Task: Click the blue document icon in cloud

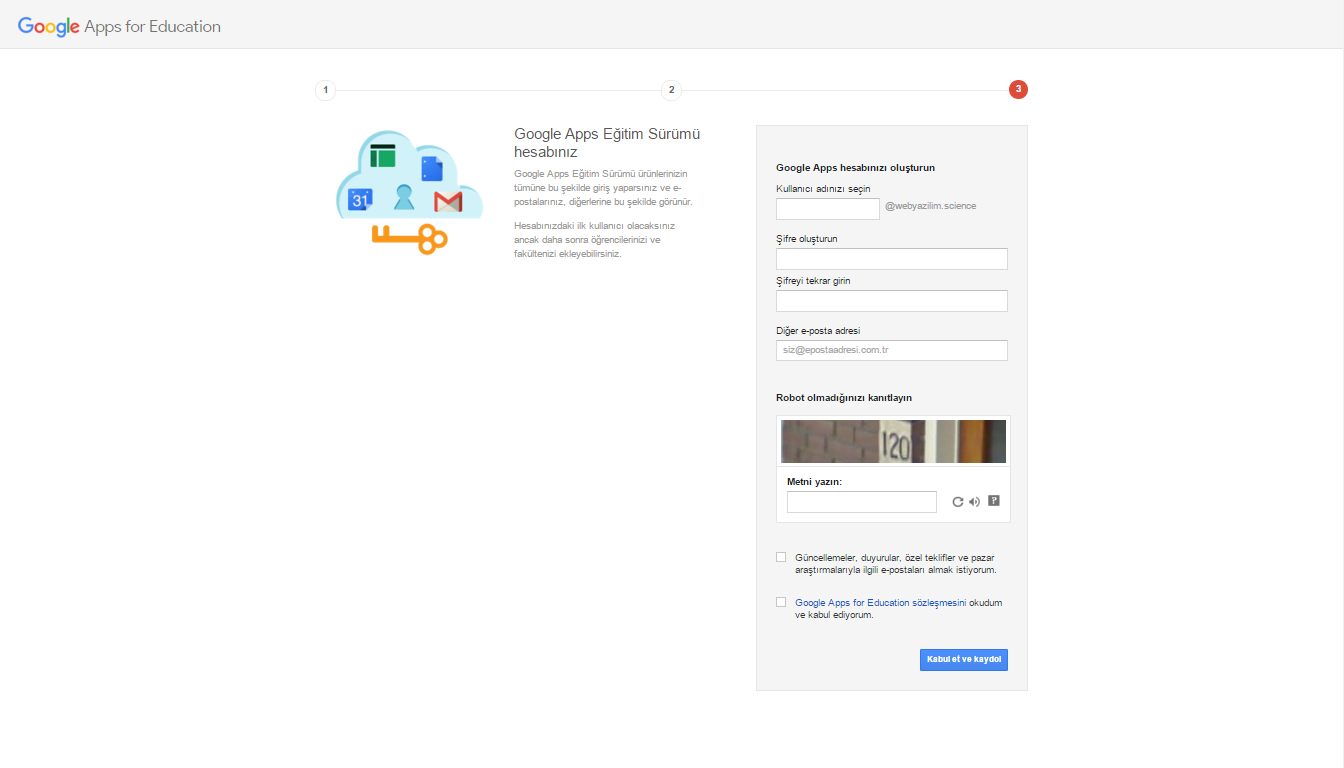Action: (x=431, y=168)
